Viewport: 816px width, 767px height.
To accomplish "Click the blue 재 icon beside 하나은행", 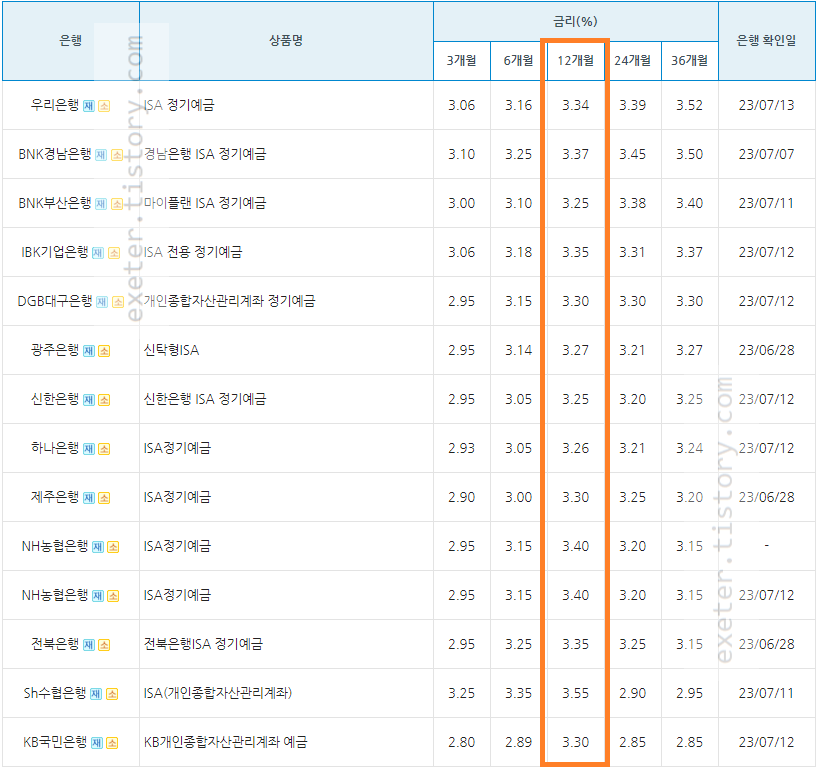I will coord(89,449).
